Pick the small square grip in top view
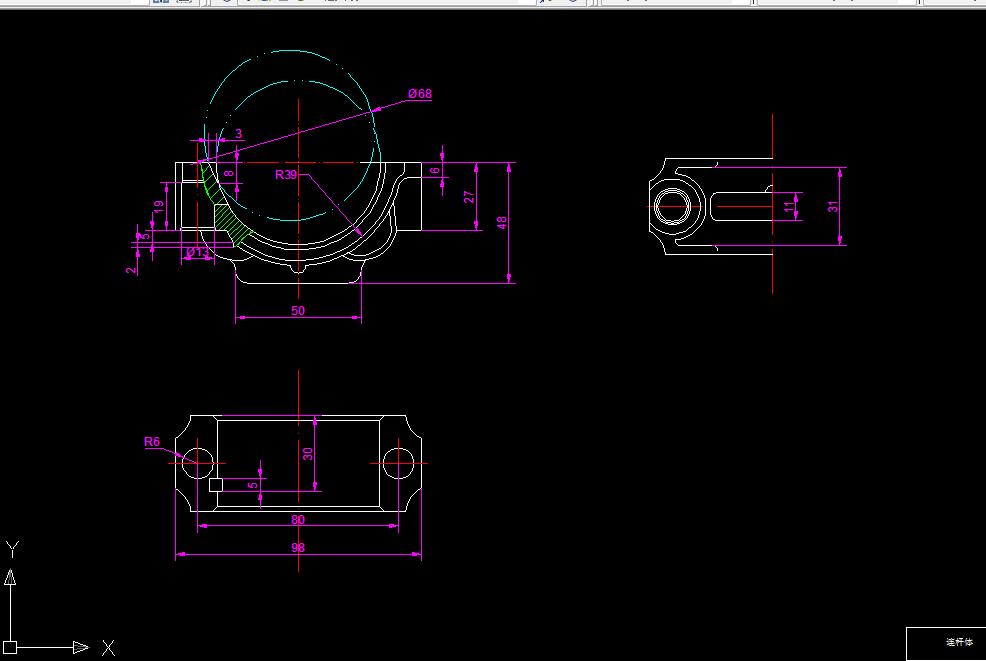The width and height of the screenshot is (986, 661). (216, 485)
